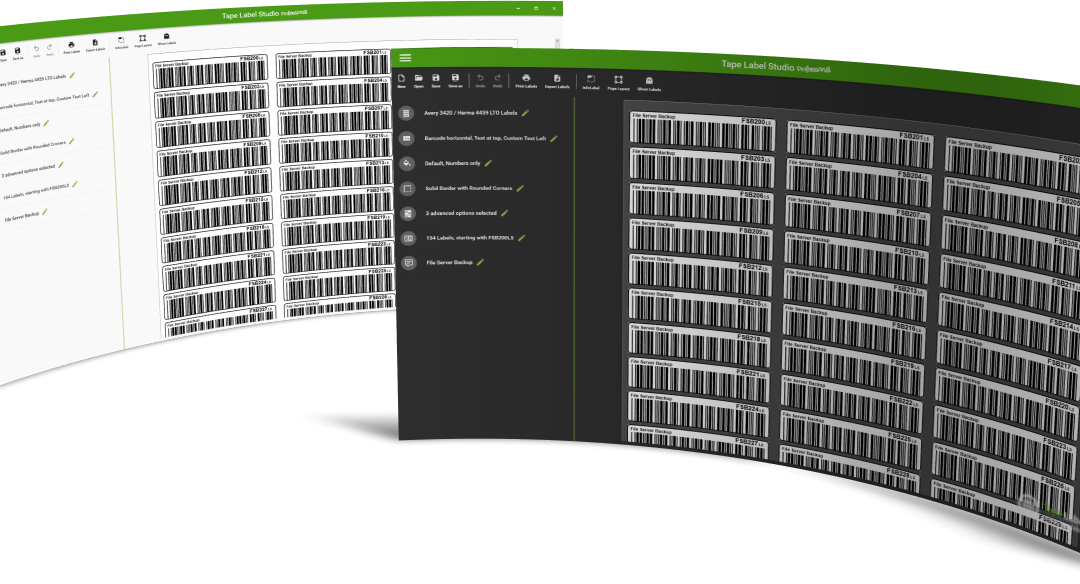Select the FSB206 barcode label in dark window
The width and height of the screenshot is (1080, 584).
coord(700,202)
